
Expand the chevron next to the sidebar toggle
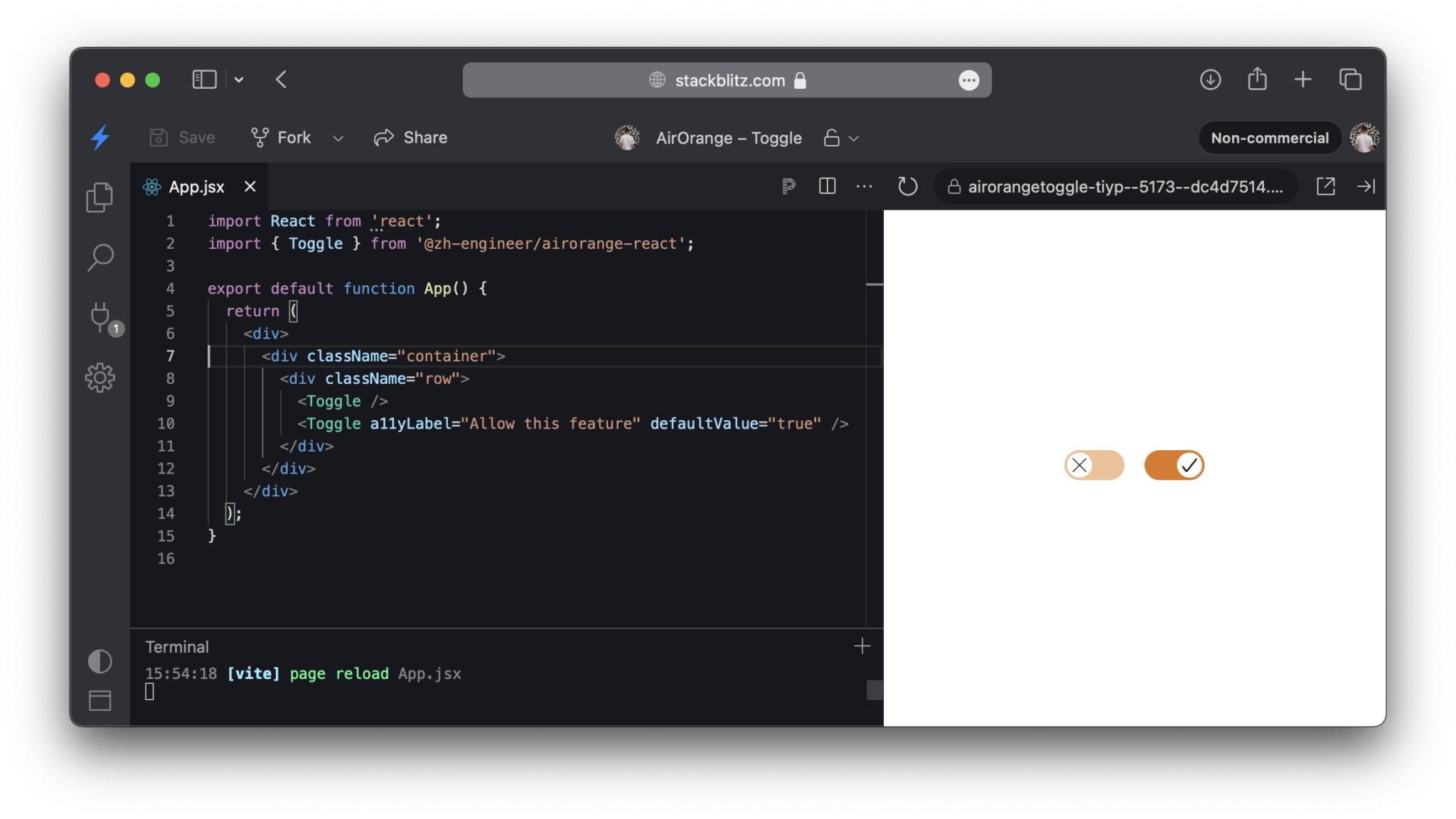click(239, 80)
